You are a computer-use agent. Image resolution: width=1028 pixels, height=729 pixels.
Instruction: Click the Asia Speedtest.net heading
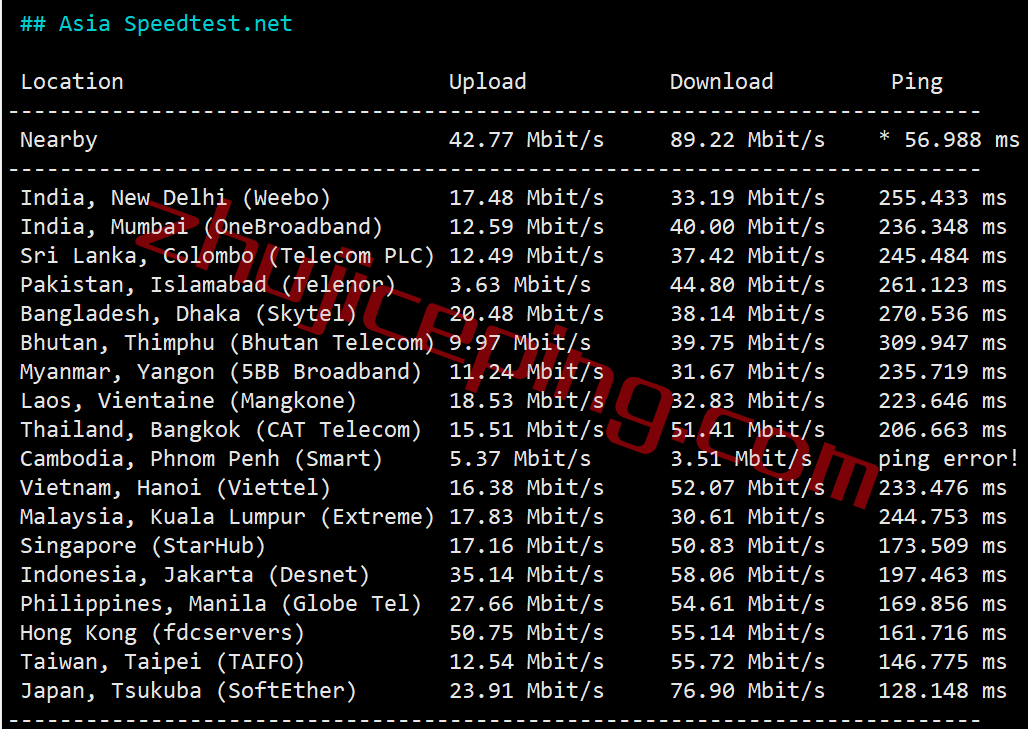point(156,24)
